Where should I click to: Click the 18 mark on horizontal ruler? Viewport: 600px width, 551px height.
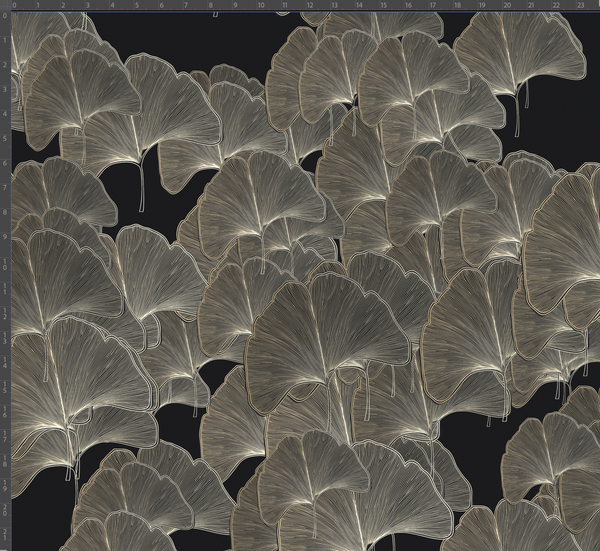coord(455,5)
